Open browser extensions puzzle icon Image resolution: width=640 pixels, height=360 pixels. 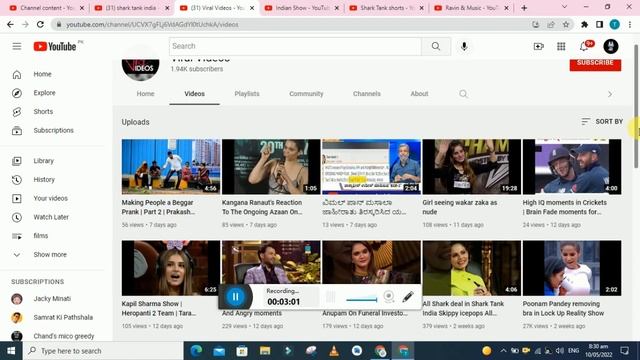coord(584,24)
